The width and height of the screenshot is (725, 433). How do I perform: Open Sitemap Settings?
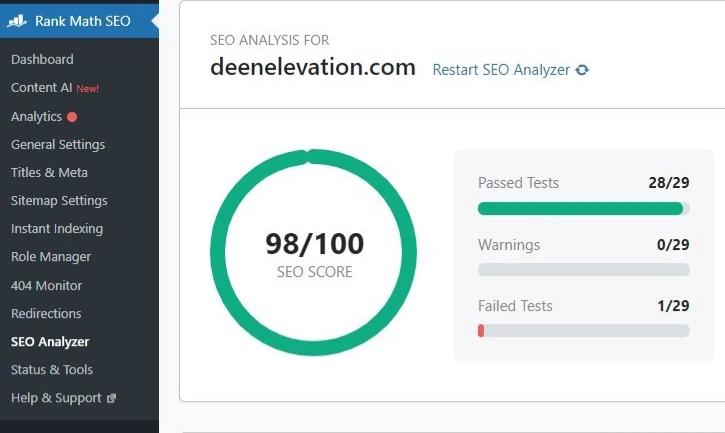pyautogui.click(x=59, y=201)
